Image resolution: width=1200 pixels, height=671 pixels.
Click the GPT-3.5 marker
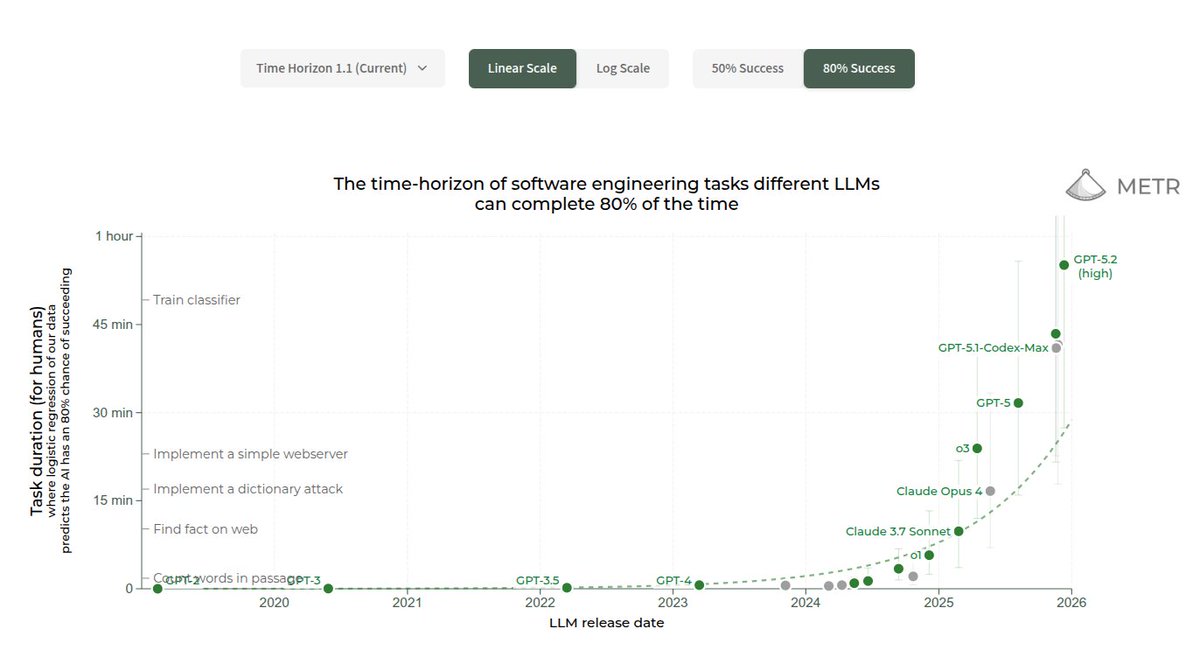pos(565,588)
